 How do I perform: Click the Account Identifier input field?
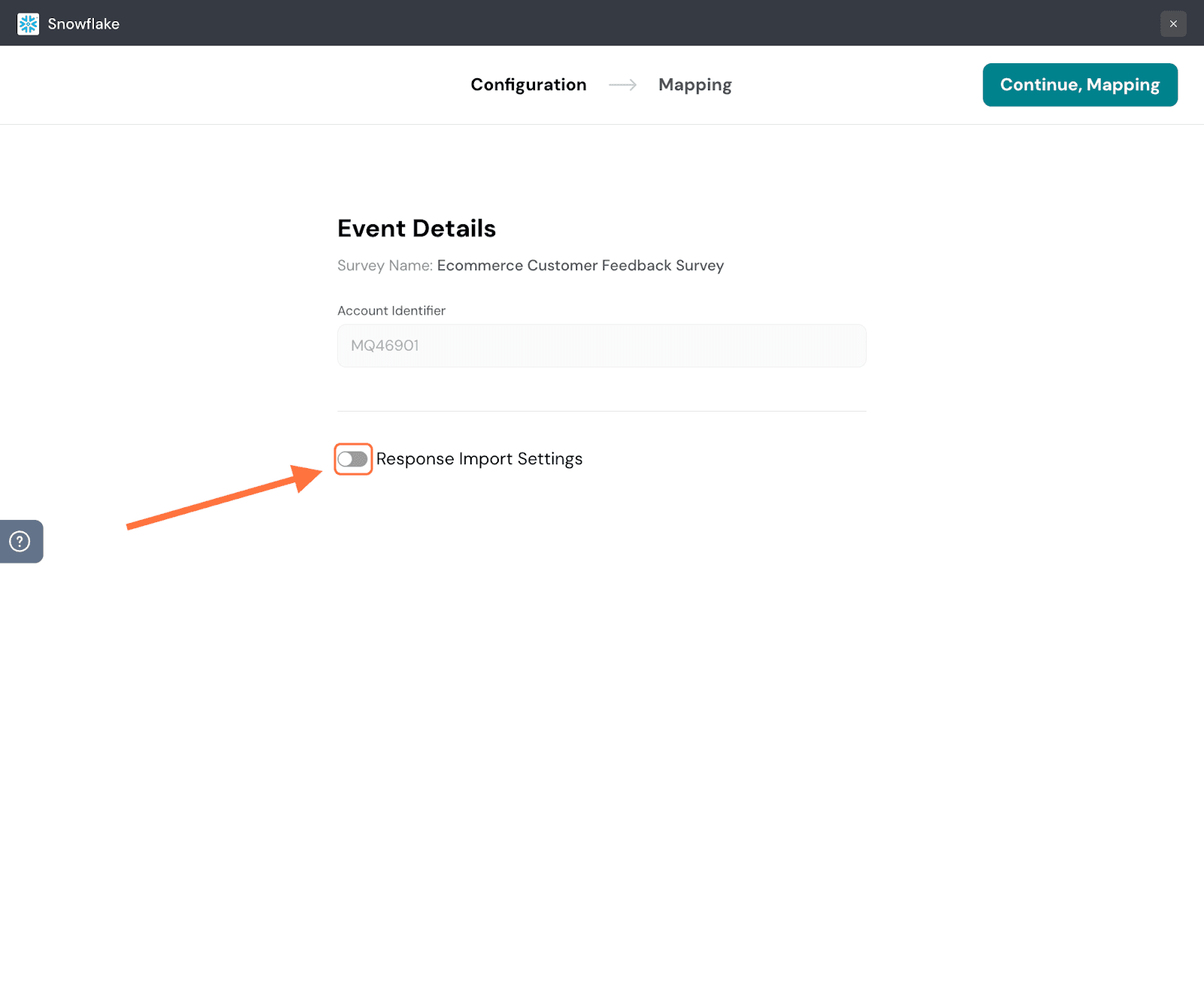(x=640, y=346)
